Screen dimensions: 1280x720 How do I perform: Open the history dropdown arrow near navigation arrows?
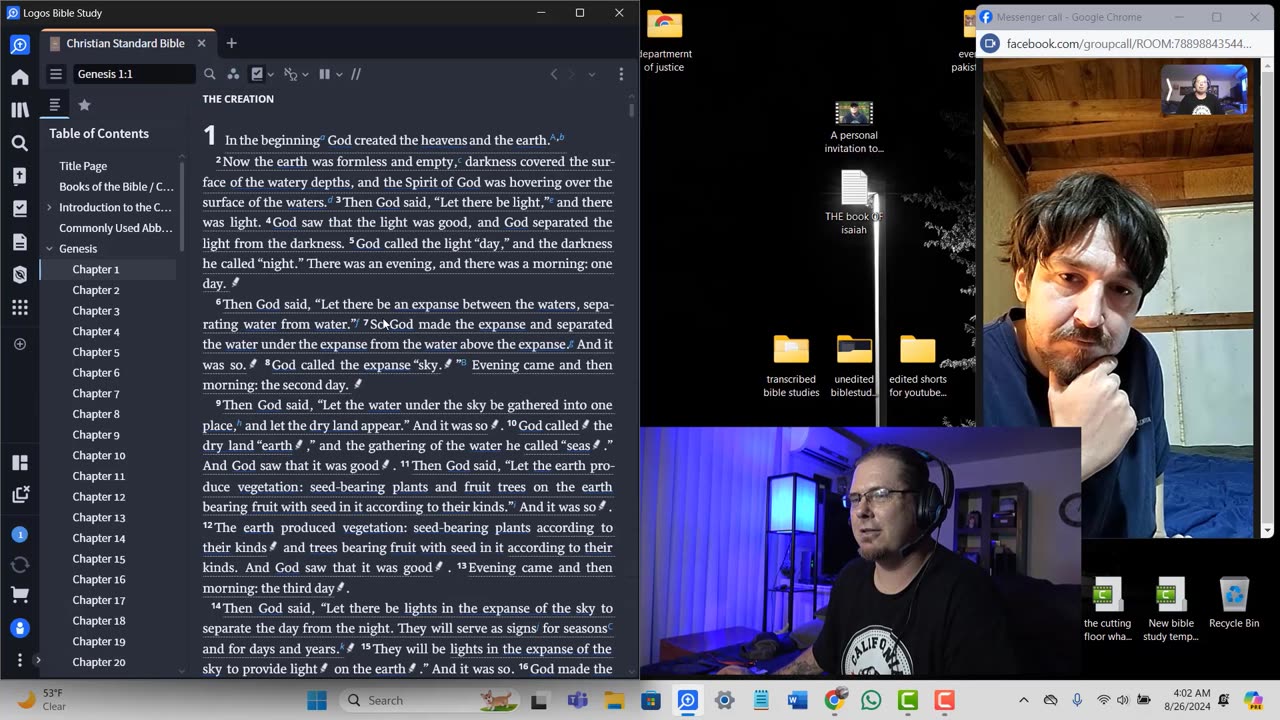point(591,74)
